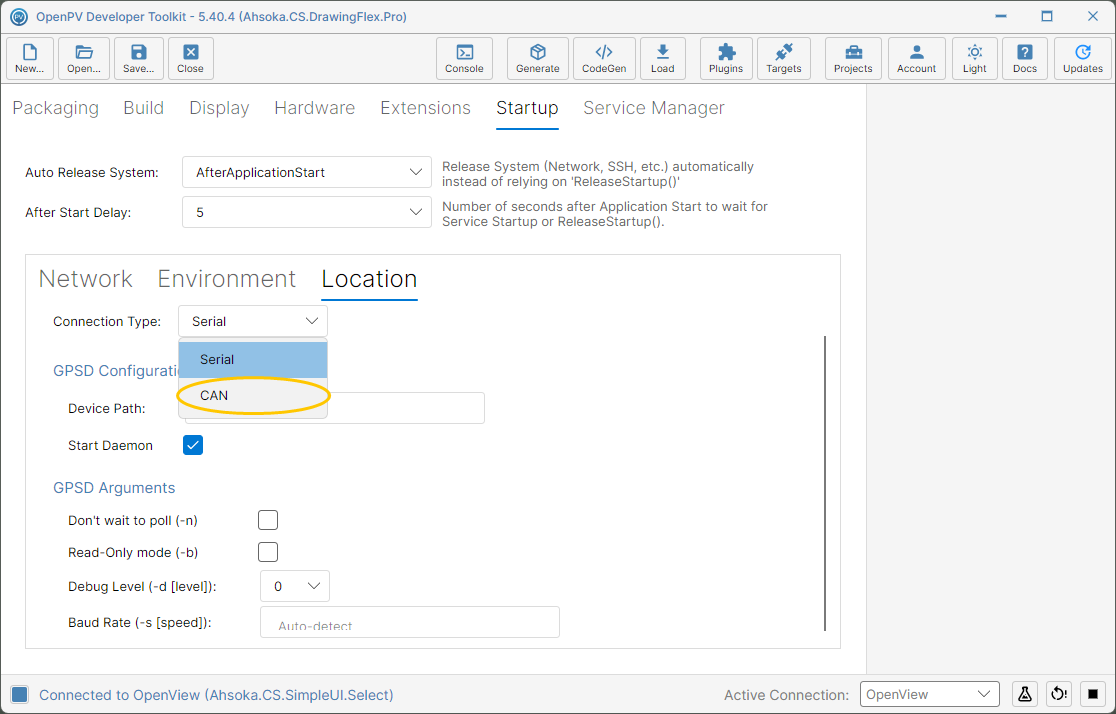
Task: Close the current project from toolbar
Action: coord(191,58)
